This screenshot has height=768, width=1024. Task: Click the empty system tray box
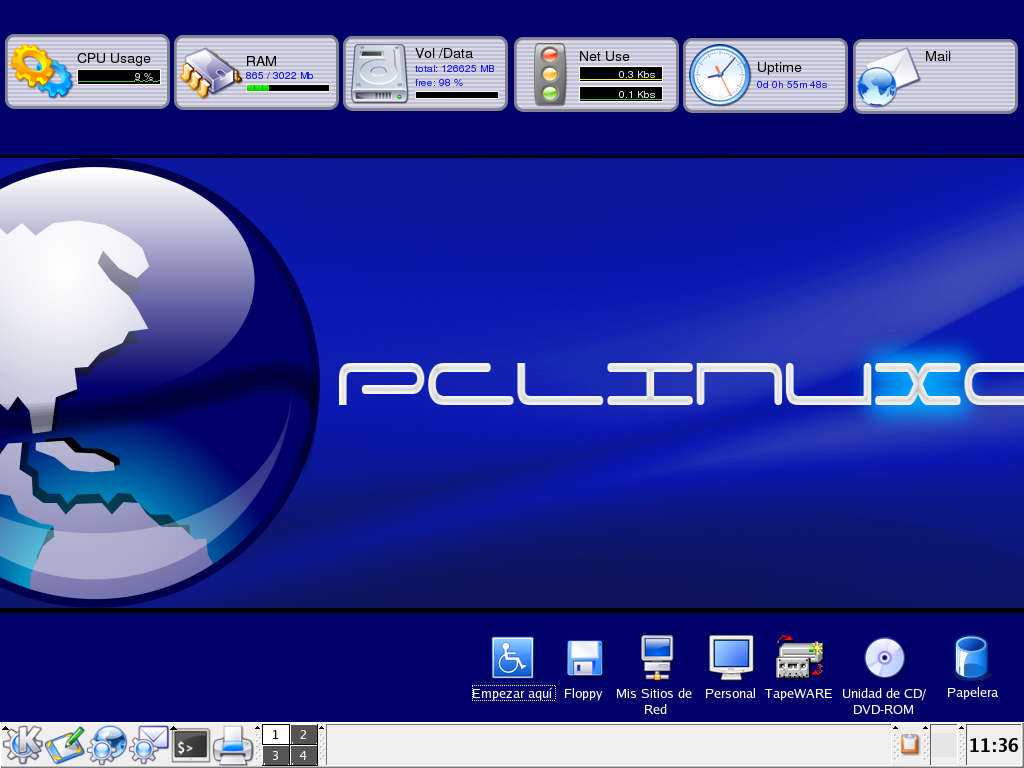944,745
